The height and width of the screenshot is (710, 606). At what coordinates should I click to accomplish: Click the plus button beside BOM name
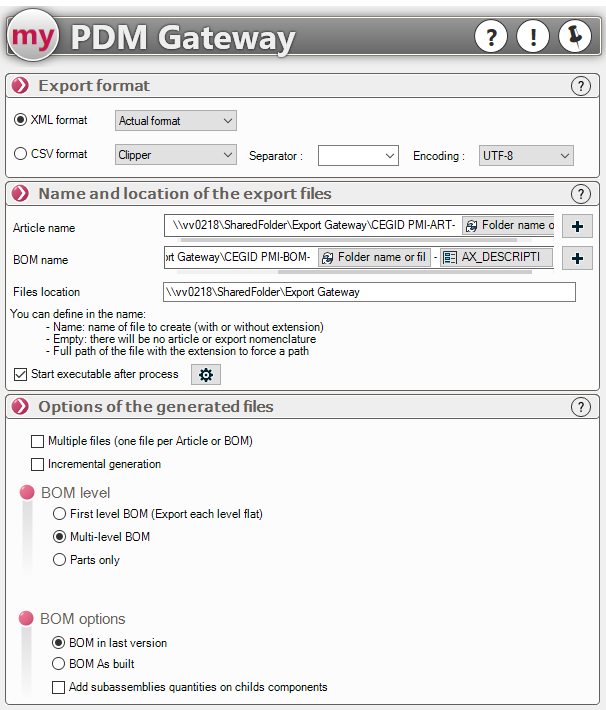pos(577,259)
